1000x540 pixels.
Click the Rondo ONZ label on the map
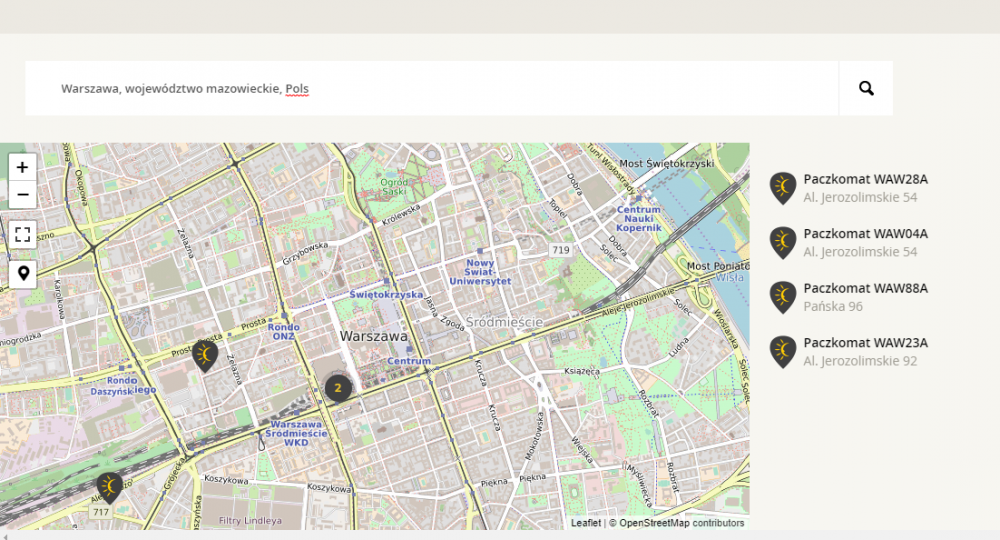tap(284, 332)
